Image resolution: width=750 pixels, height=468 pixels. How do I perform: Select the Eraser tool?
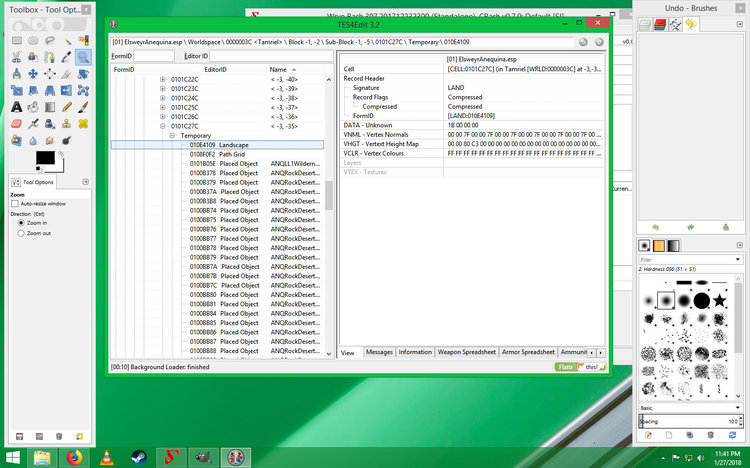pyautogui.click(x=17, y=123)
